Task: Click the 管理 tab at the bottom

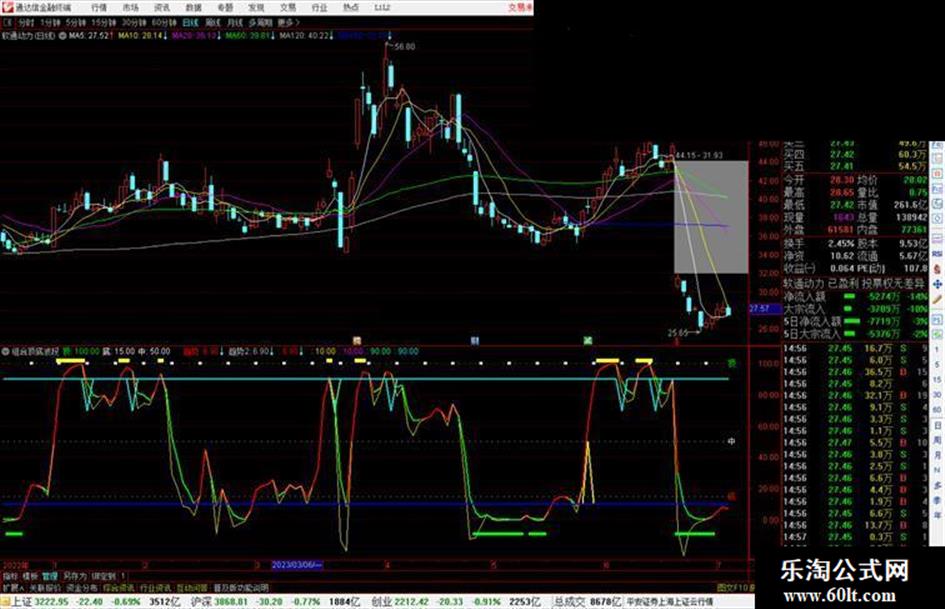Action: (x=49, y=576)
